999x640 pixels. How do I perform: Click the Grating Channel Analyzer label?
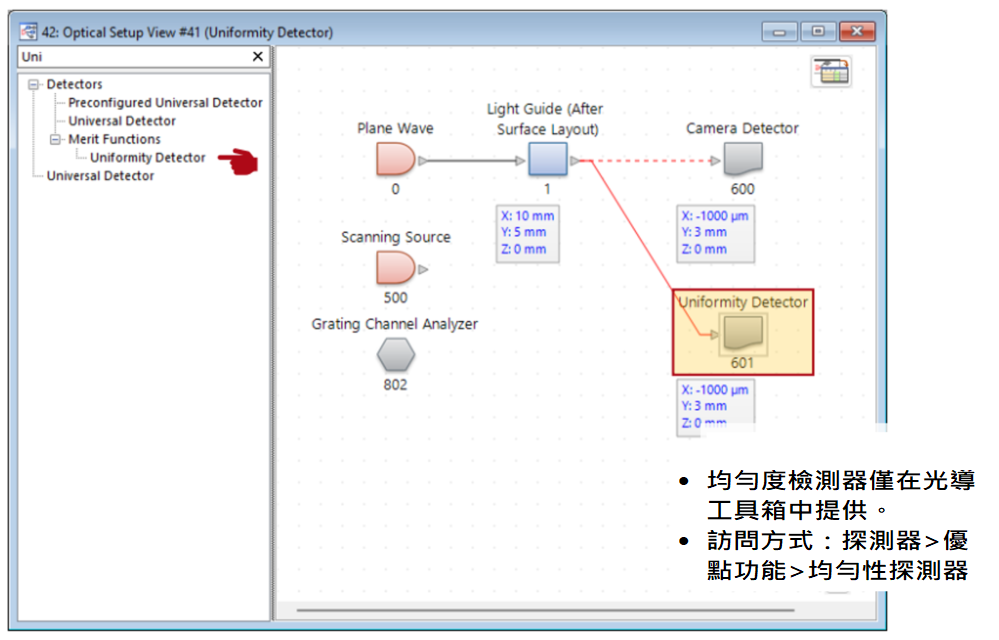tap(394, 324)
